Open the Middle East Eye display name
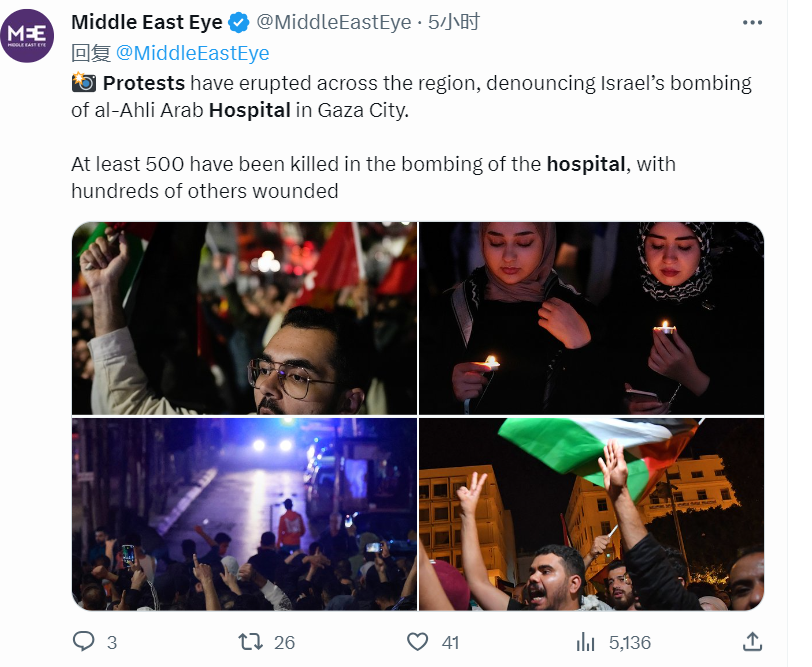812x667 pixels. tap(147, 22)
